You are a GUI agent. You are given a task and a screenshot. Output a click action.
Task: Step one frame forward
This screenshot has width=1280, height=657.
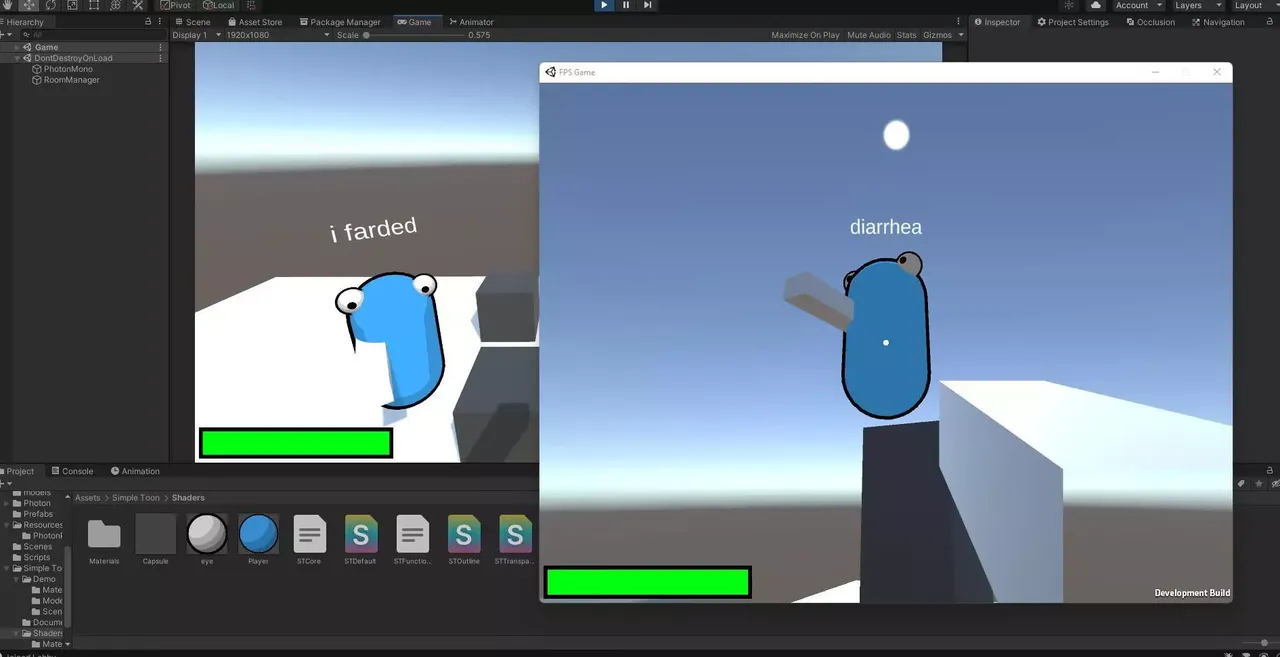[x=648, y=5]
